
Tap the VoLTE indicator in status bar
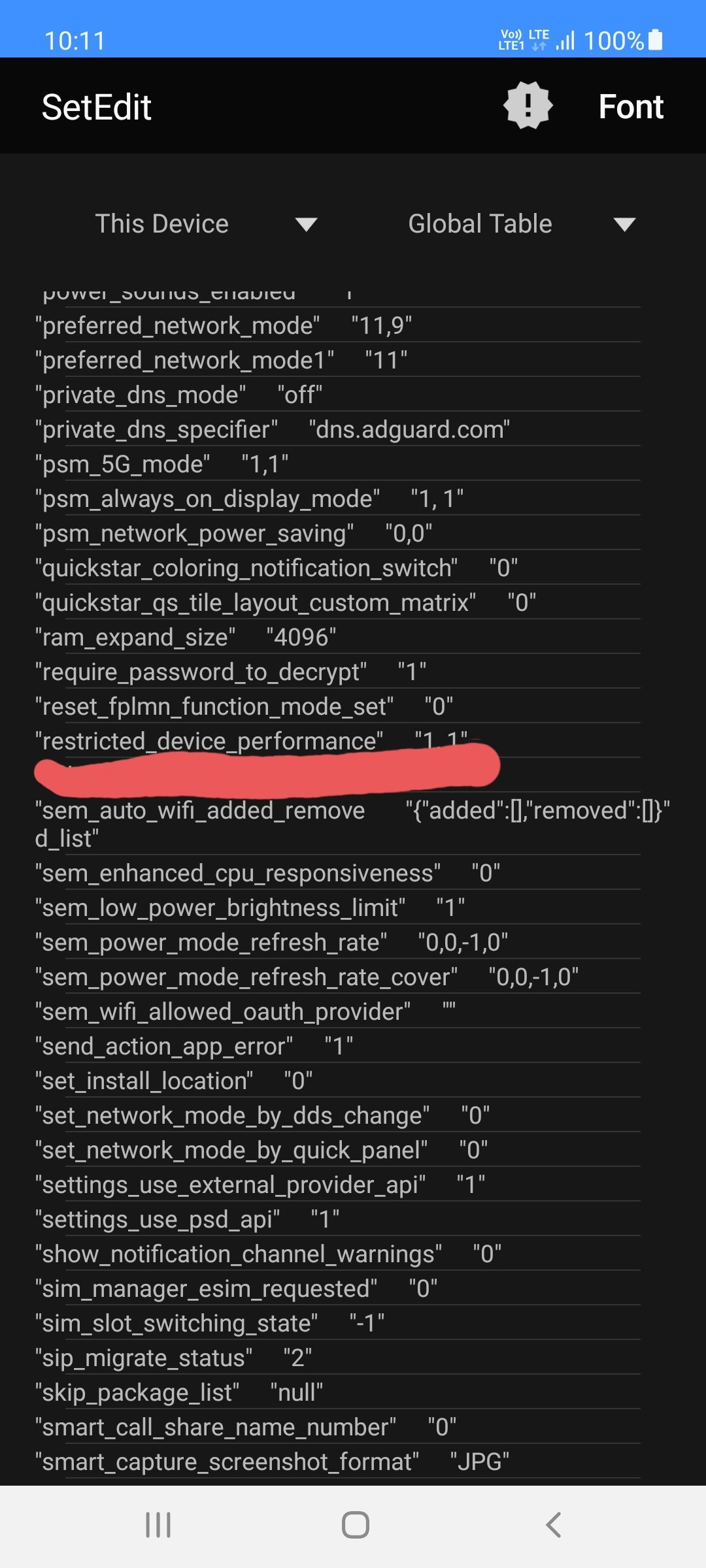click(x=511, y=41)
